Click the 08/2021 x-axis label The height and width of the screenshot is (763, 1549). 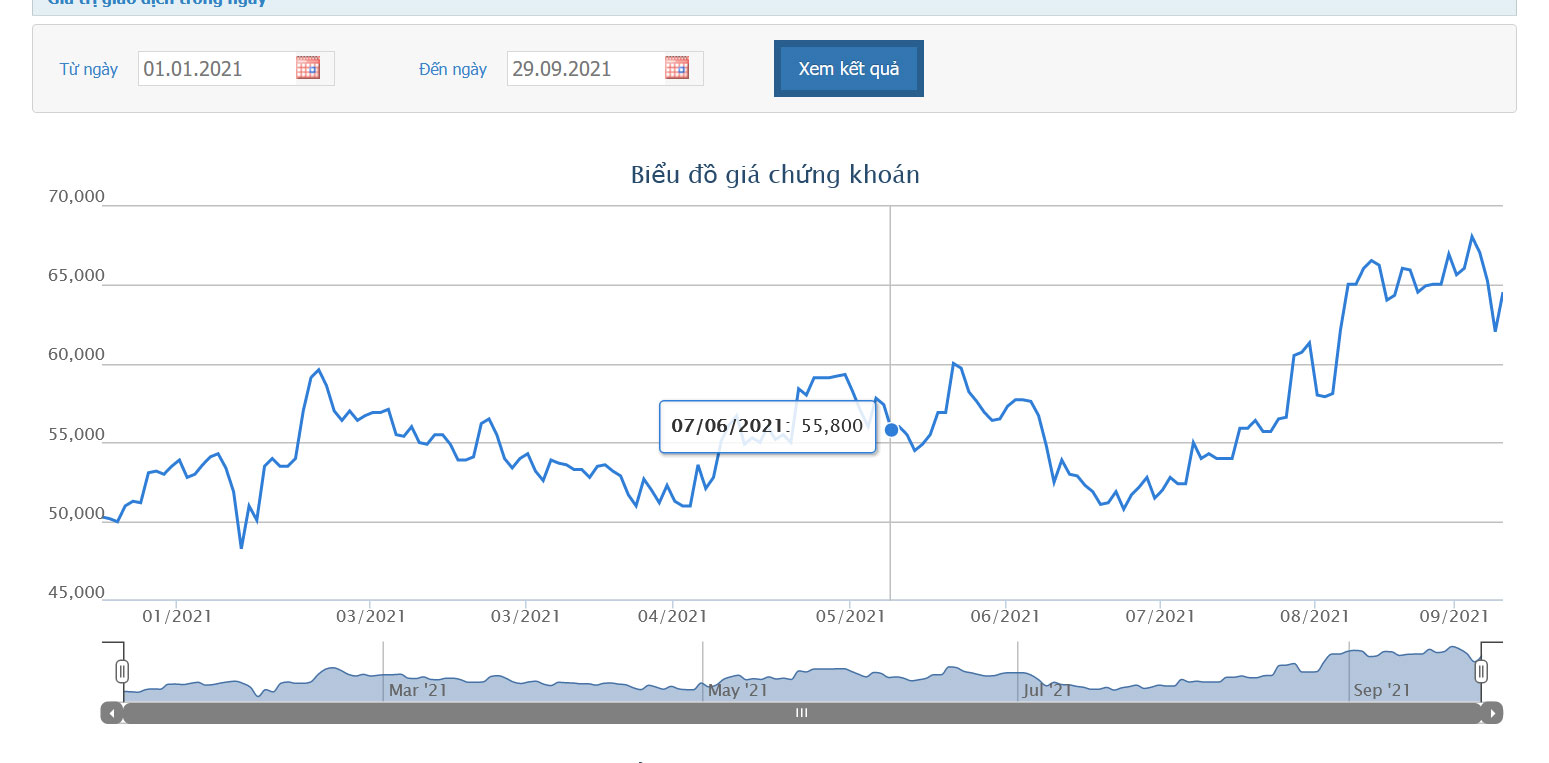pos(1313,617)
